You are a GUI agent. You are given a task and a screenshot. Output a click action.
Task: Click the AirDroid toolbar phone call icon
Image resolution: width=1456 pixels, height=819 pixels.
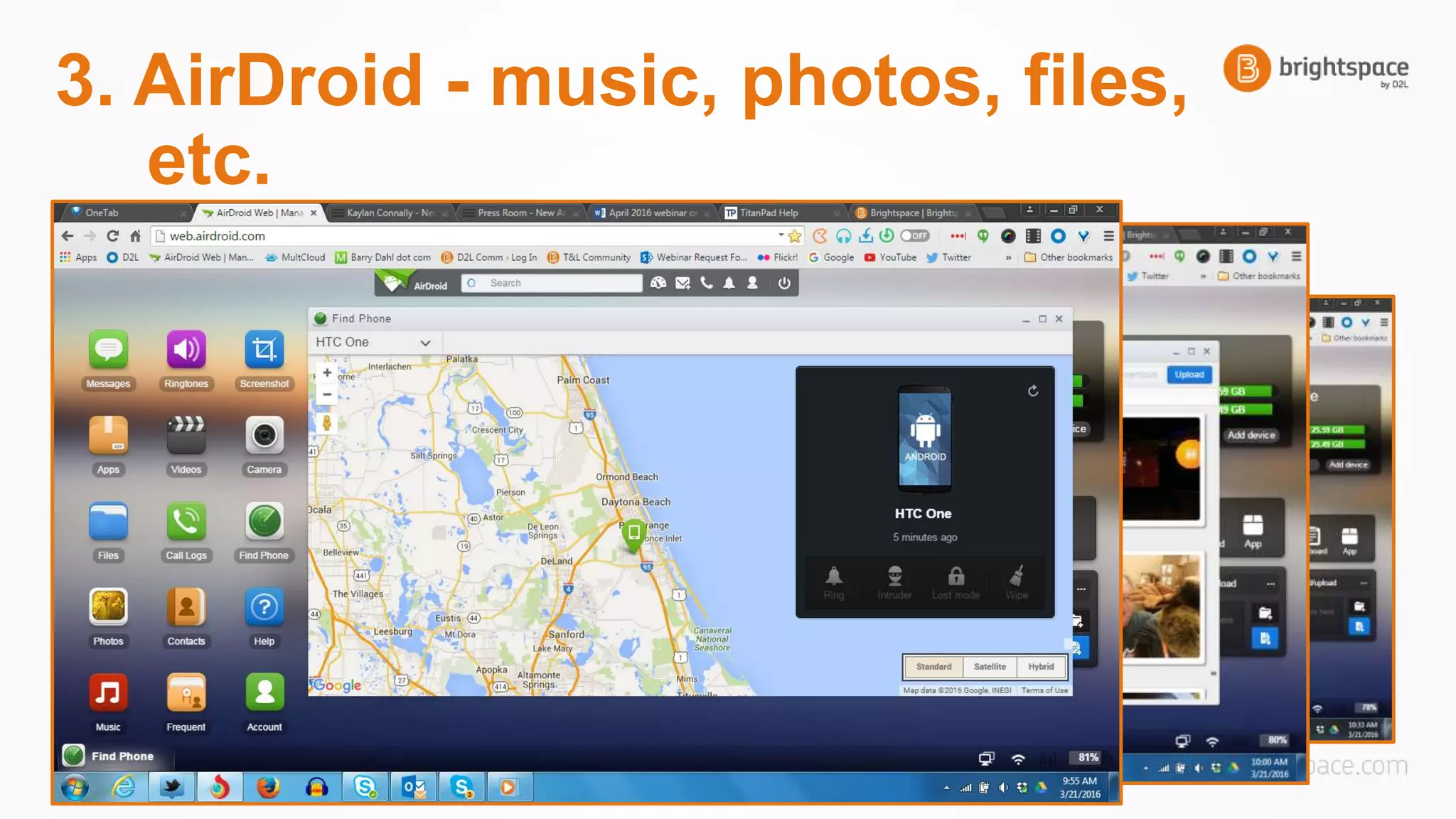tap(706, 283)
